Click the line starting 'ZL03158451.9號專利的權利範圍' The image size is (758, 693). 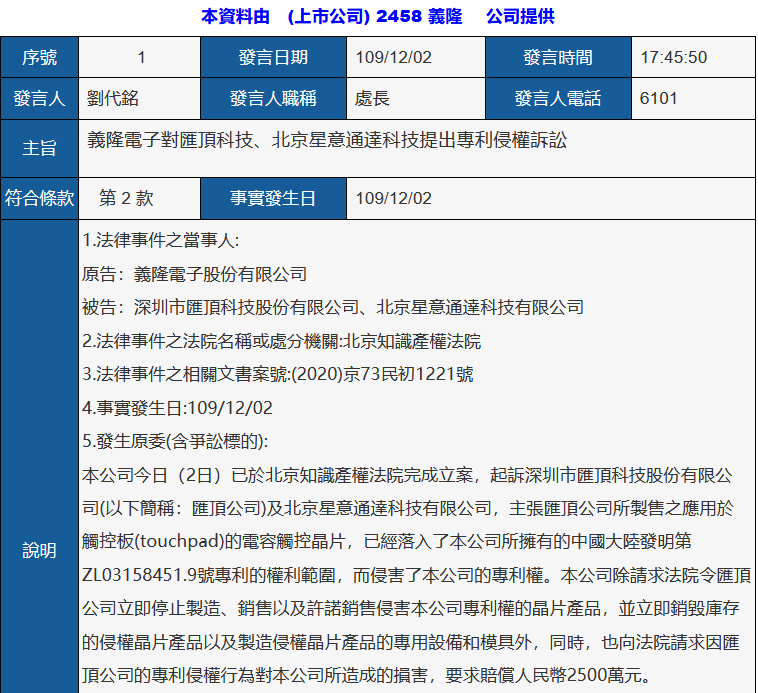(x=416, y=575)
